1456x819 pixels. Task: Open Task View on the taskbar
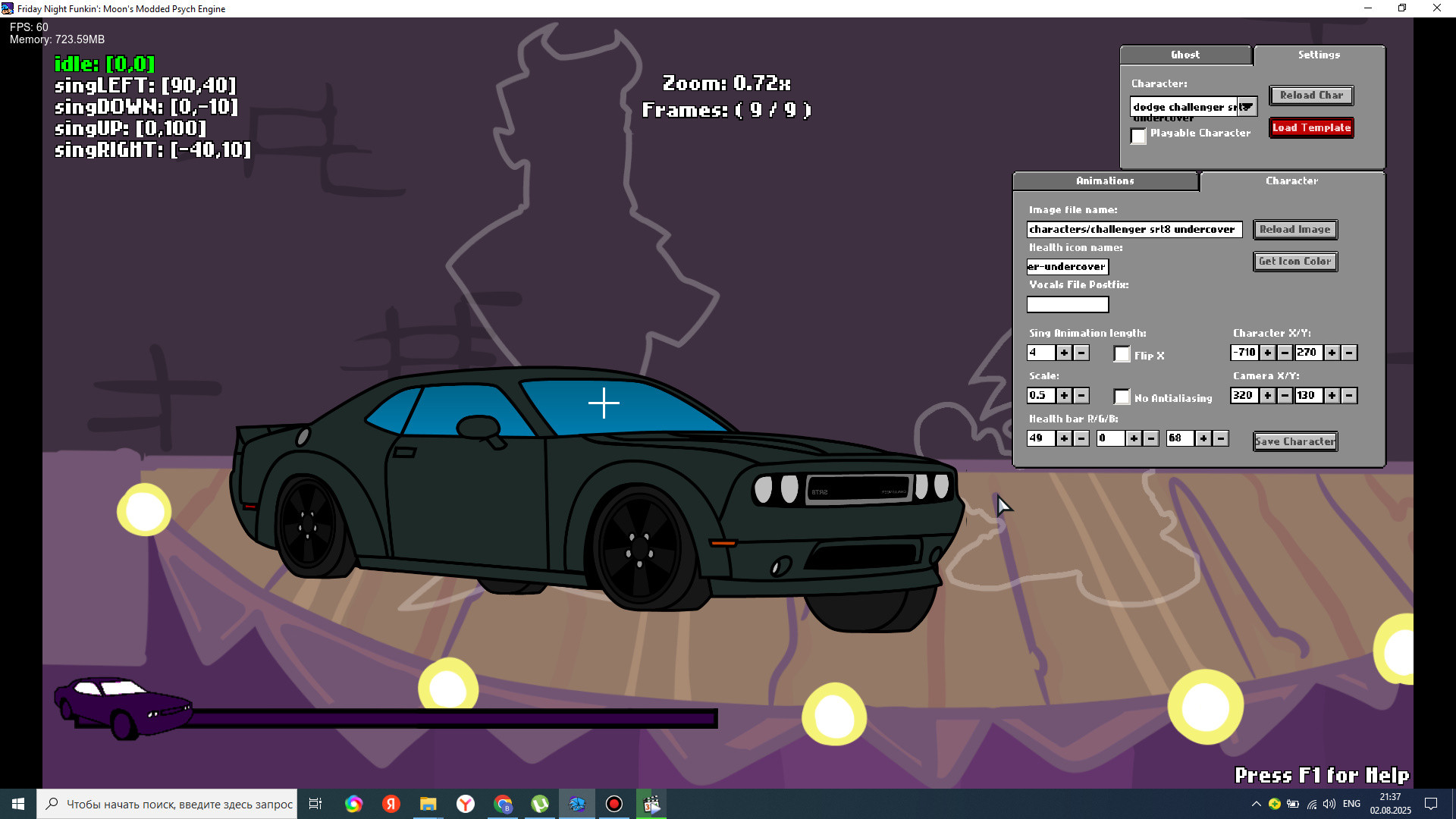315,804
